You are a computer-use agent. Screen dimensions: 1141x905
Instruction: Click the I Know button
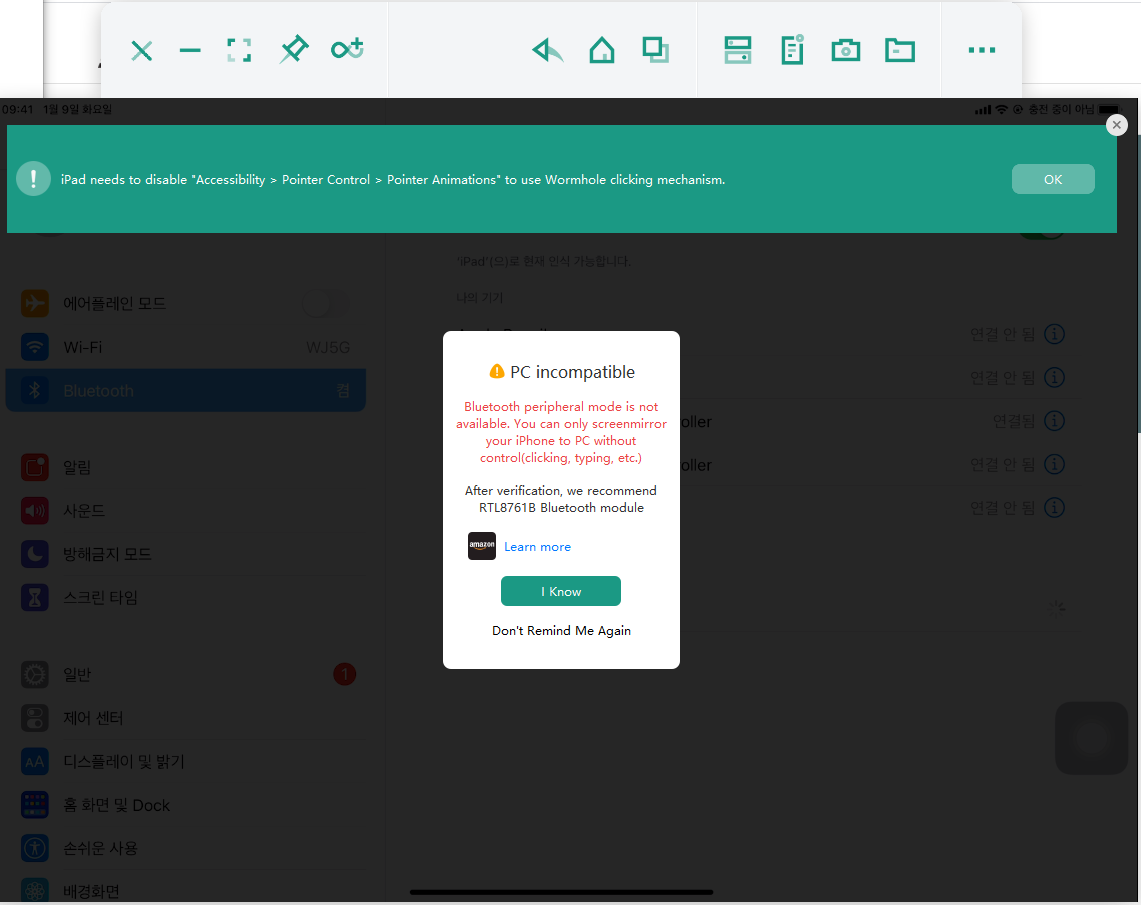point(560,591)
